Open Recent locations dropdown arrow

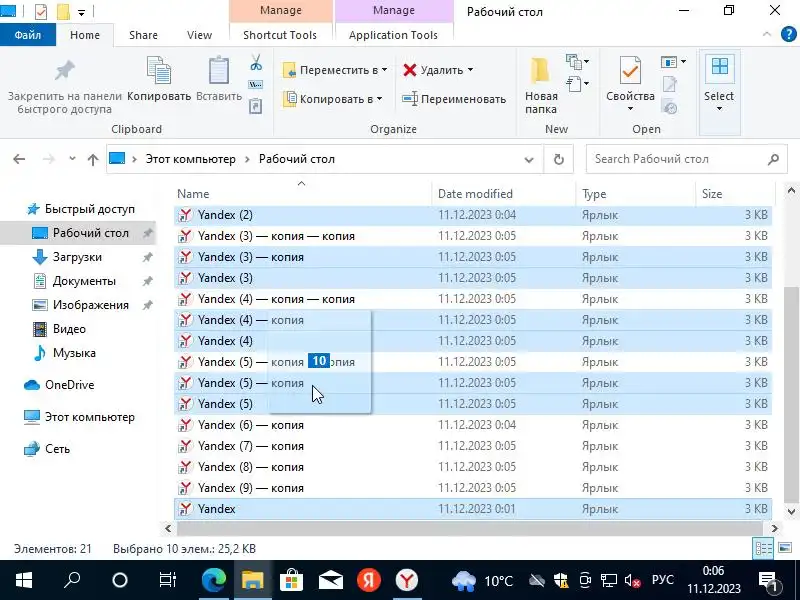pos(72,159)
